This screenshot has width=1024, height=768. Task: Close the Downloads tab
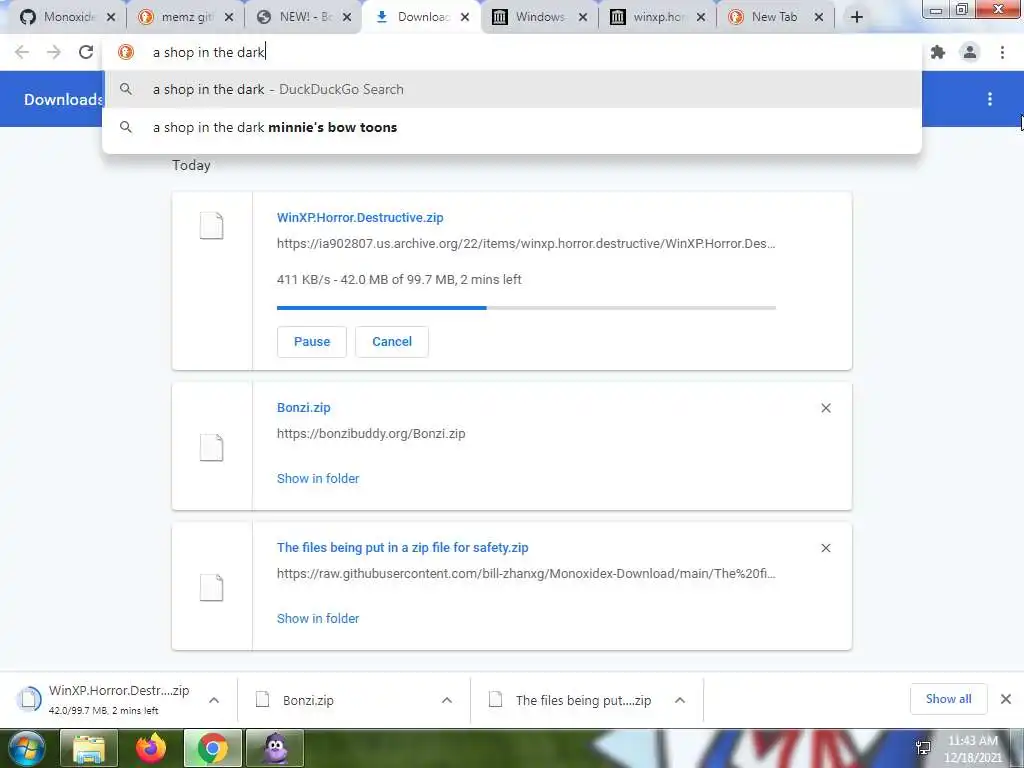click(x=464, y=17)
